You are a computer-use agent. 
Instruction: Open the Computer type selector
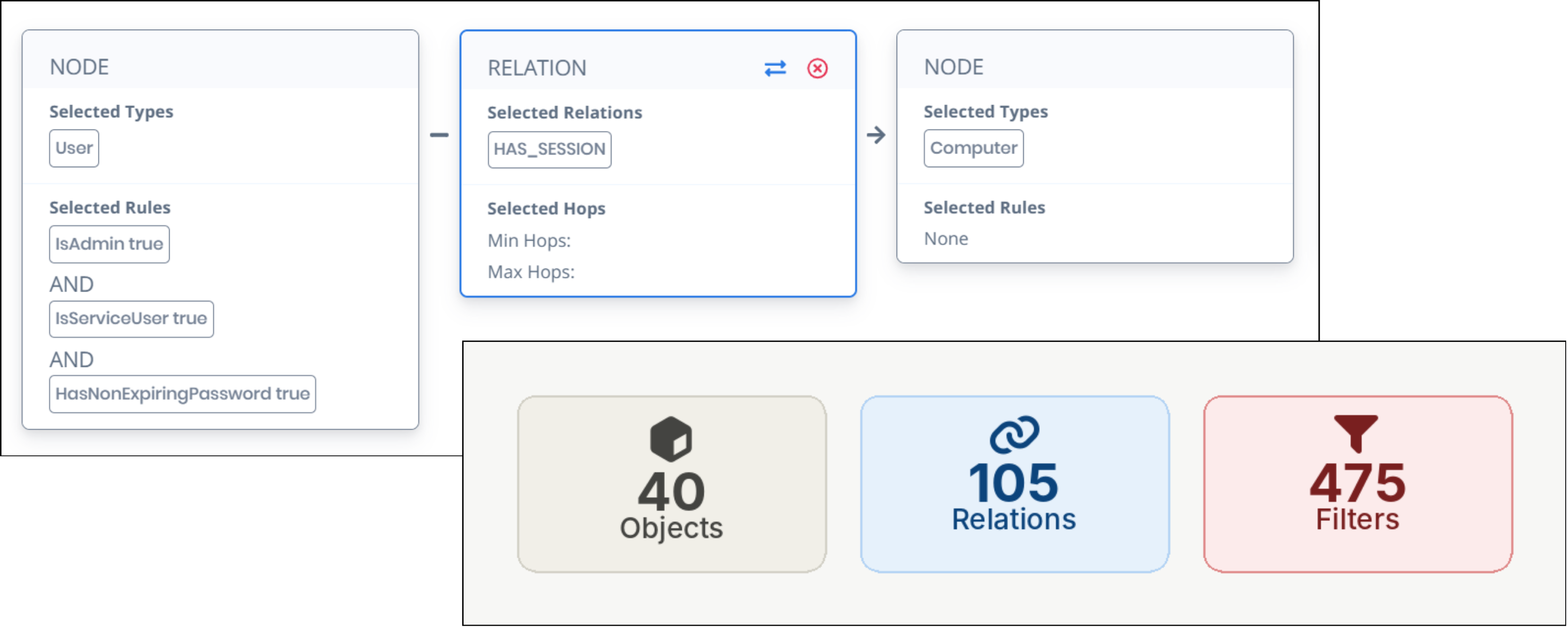click(972, 147)
